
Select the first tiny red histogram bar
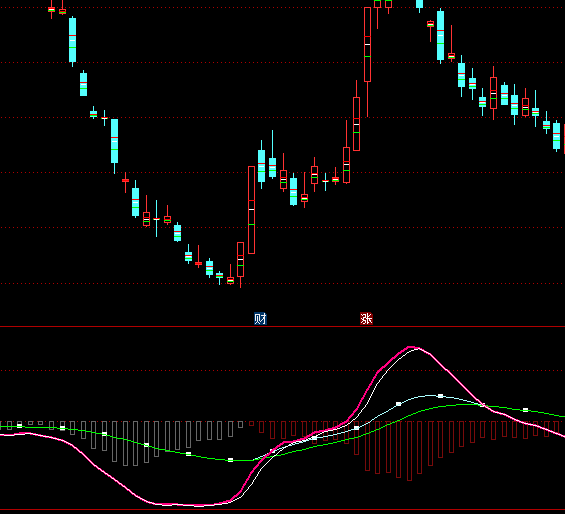coord(252,424)
